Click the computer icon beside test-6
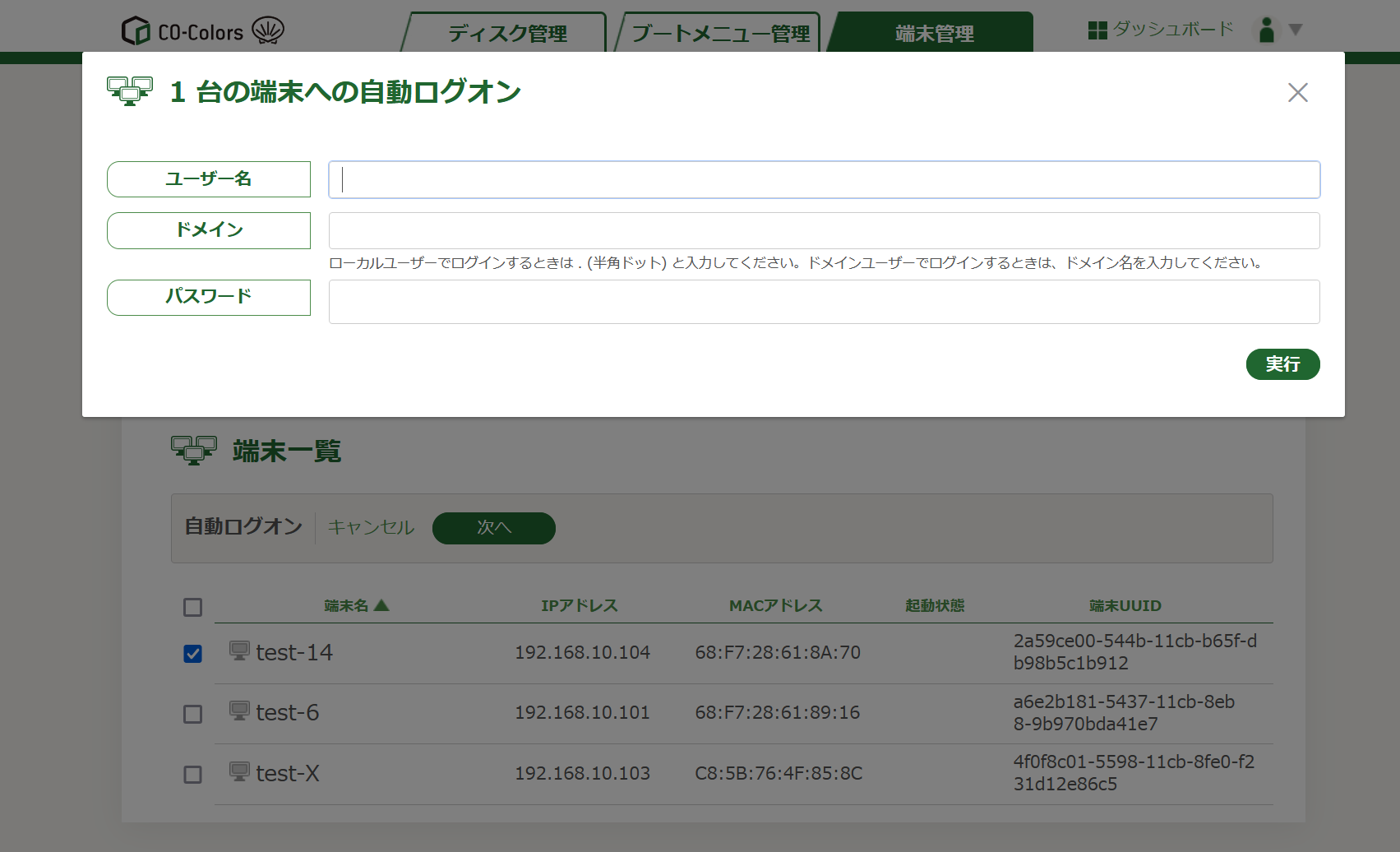This screenshot has width=1400, height=852. (x=239, y=711)
